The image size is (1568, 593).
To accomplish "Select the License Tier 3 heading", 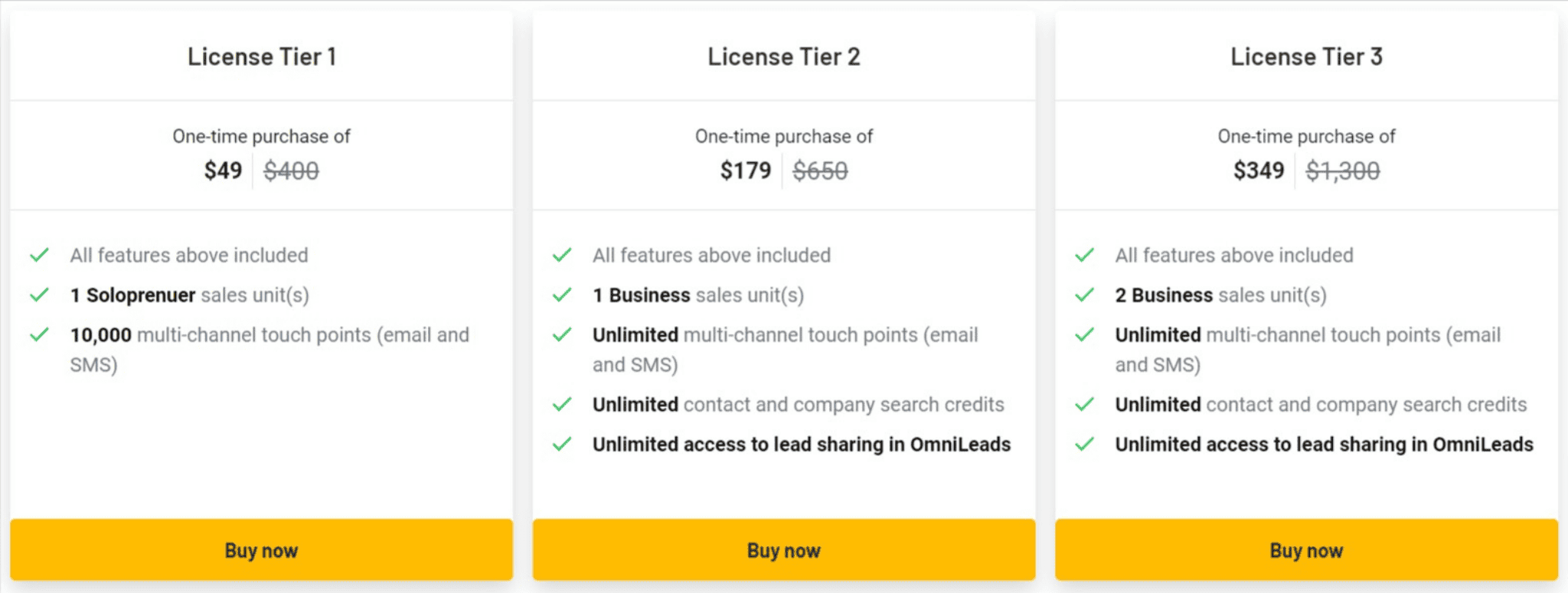I will 1307,57.
